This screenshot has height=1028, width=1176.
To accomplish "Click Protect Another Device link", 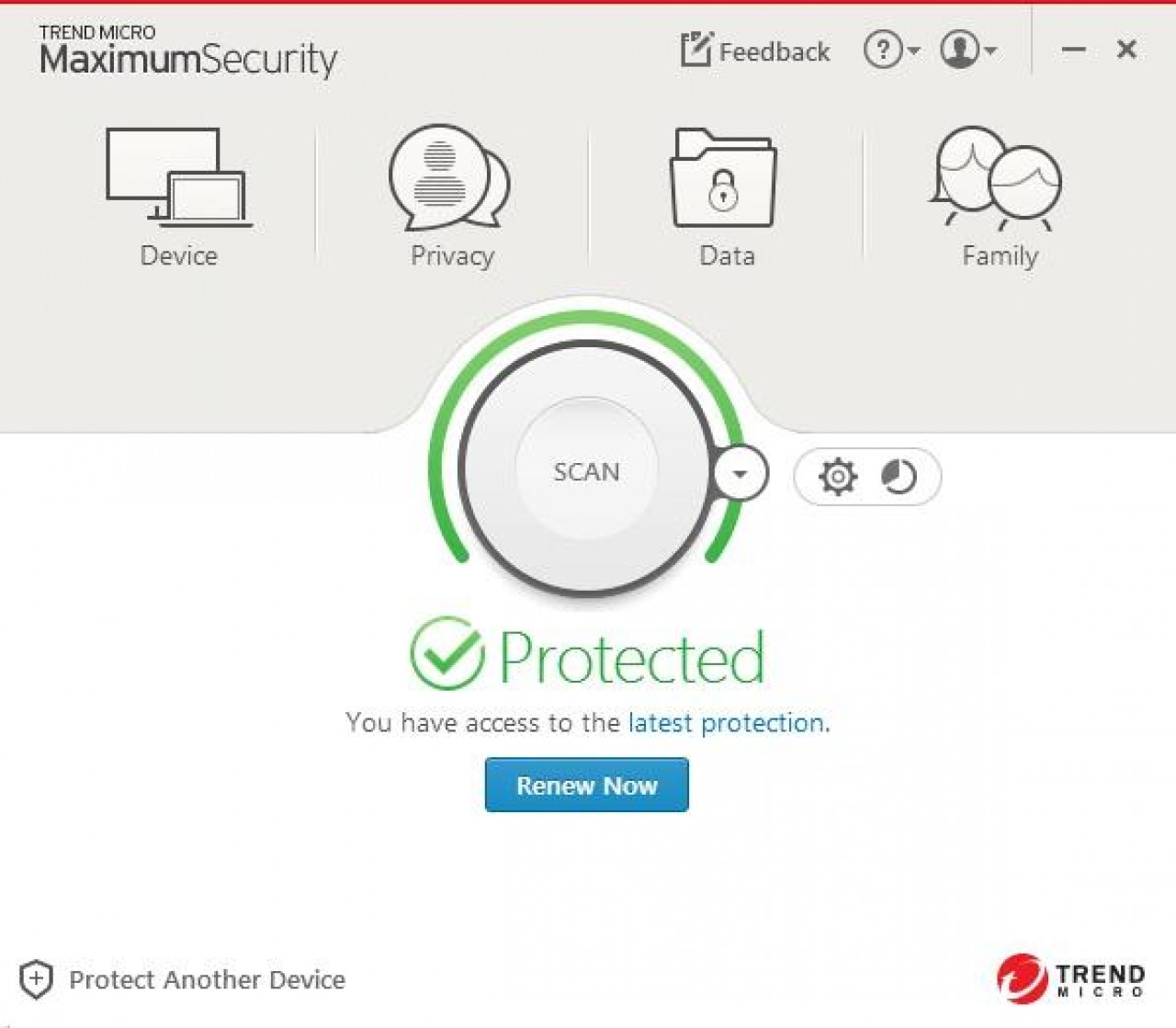I will (207, 979).
